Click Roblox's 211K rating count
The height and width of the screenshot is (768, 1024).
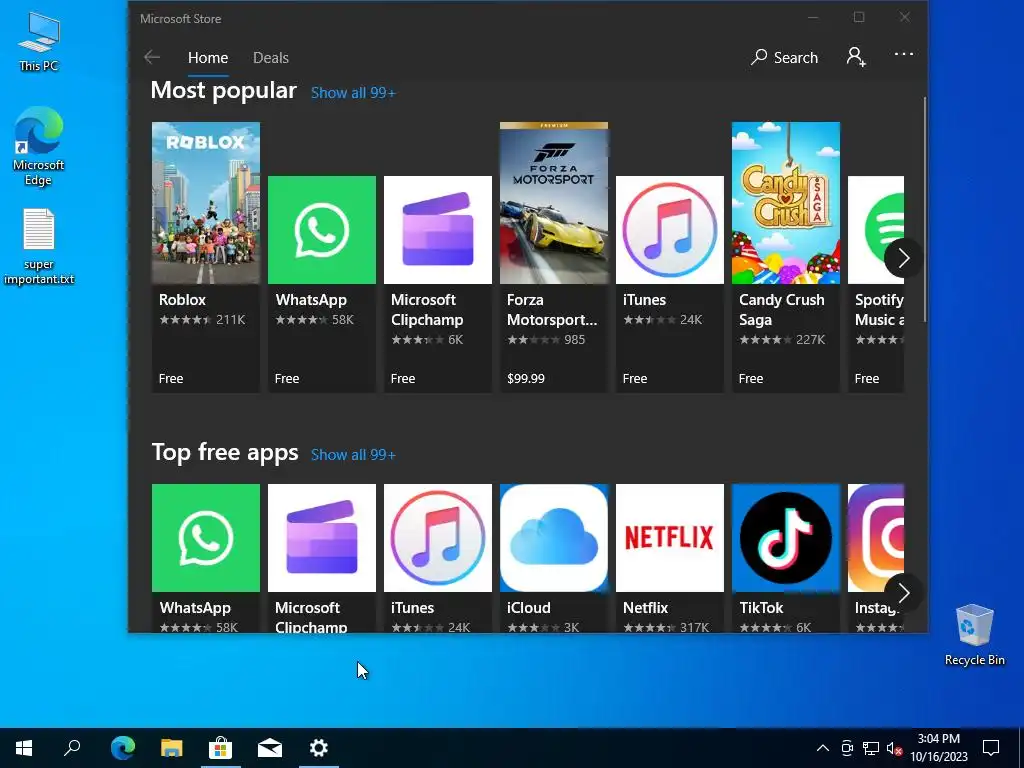(231, 320)
